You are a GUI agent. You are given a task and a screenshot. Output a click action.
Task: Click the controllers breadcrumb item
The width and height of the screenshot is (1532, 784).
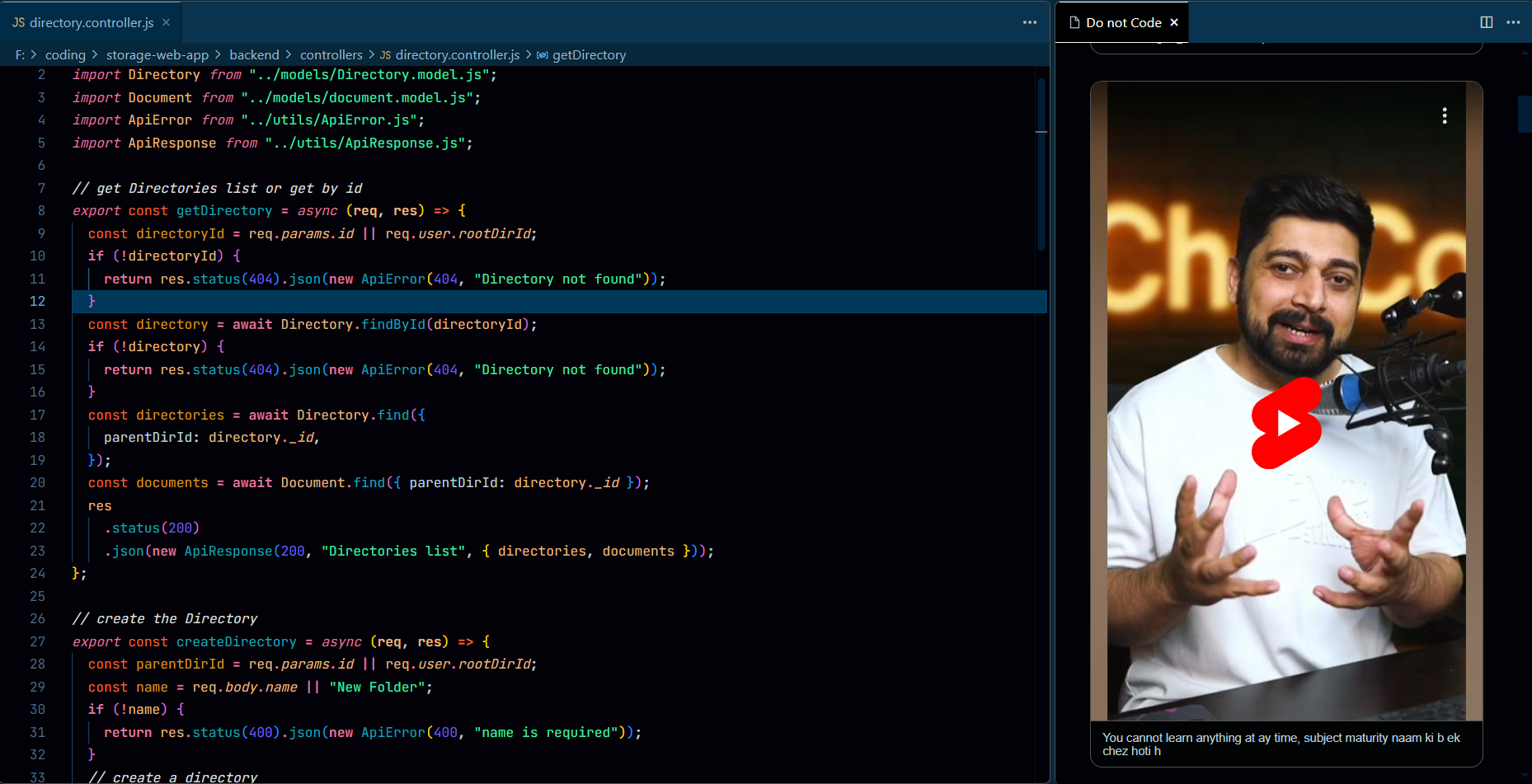[331, 55]
